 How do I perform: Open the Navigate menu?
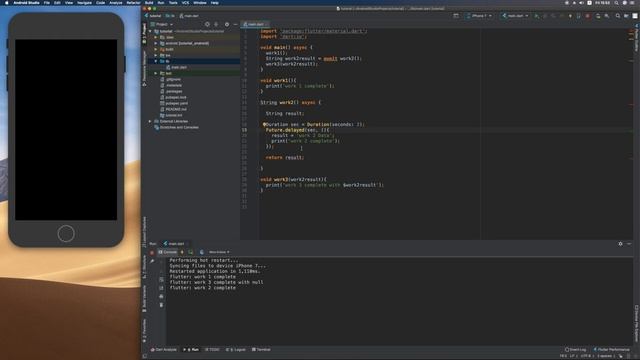pos(84,3)
